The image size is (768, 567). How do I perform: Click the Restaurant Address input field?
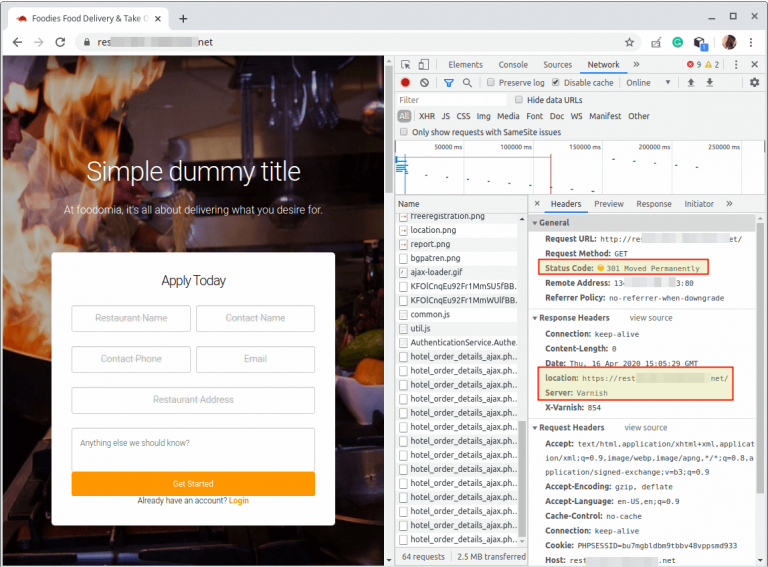tap(193, 400)
